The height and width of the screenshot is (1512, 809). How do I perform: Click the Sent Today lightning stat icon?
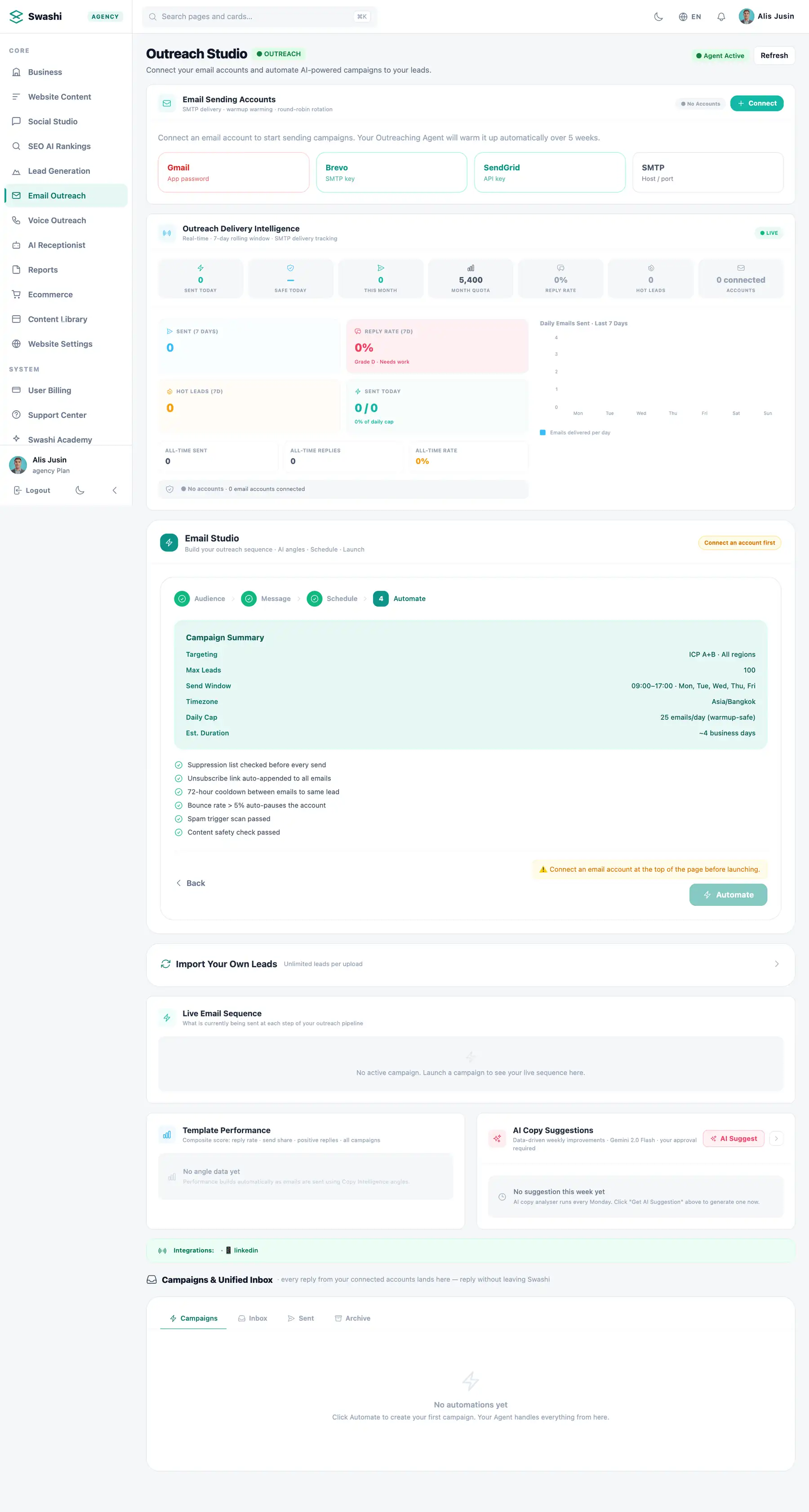click(x=200, y=268)
